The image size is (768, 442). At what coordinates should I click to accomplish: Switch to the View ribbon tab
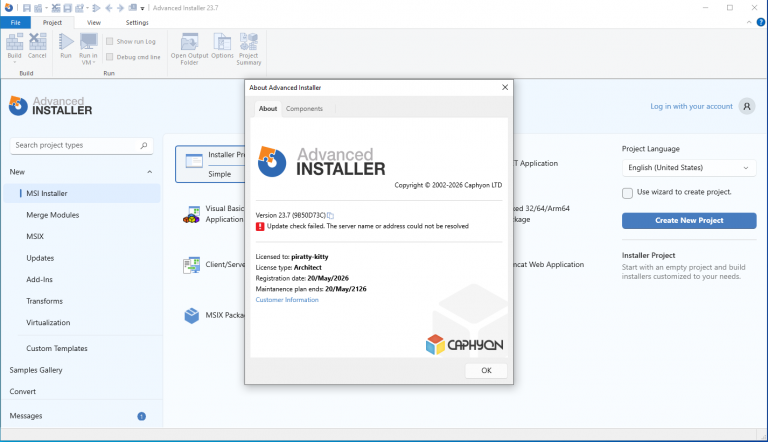pyautogui.click(x=94, y=23)
